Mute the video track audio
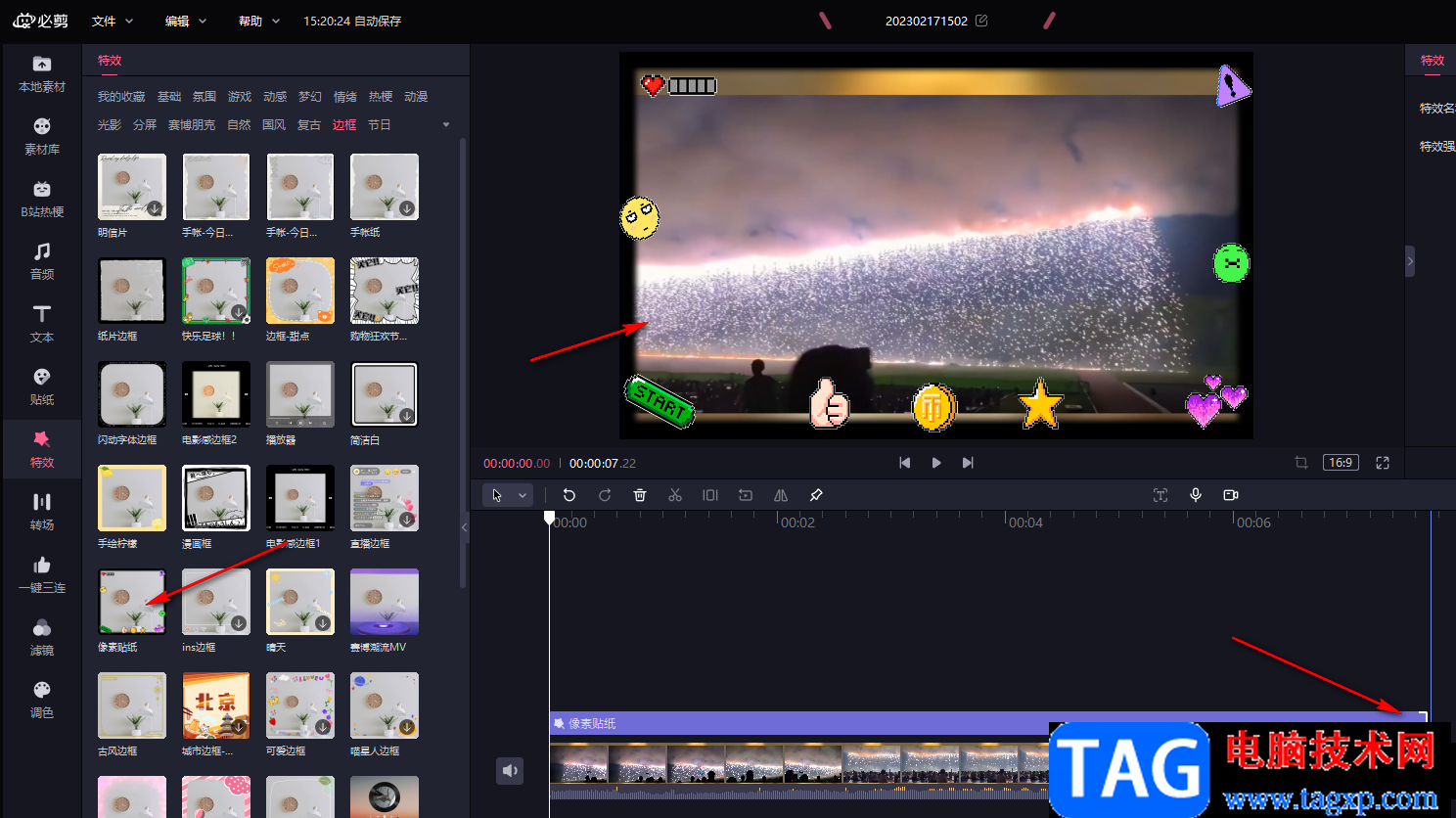 tap(510, 771)
